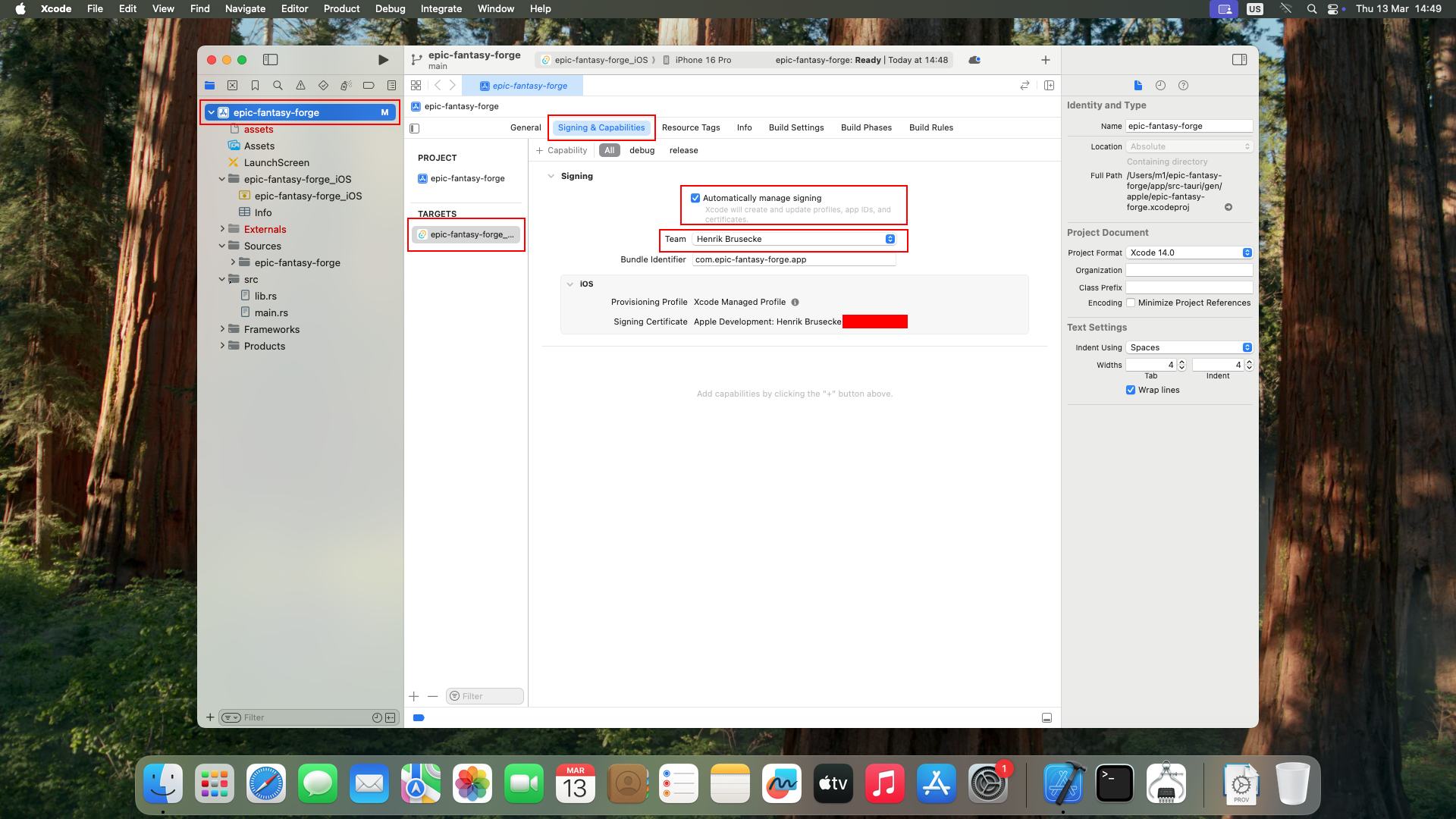The image size is (1456, 819).
Task: Add a Capability button
Action: click(x=562, y=150)
